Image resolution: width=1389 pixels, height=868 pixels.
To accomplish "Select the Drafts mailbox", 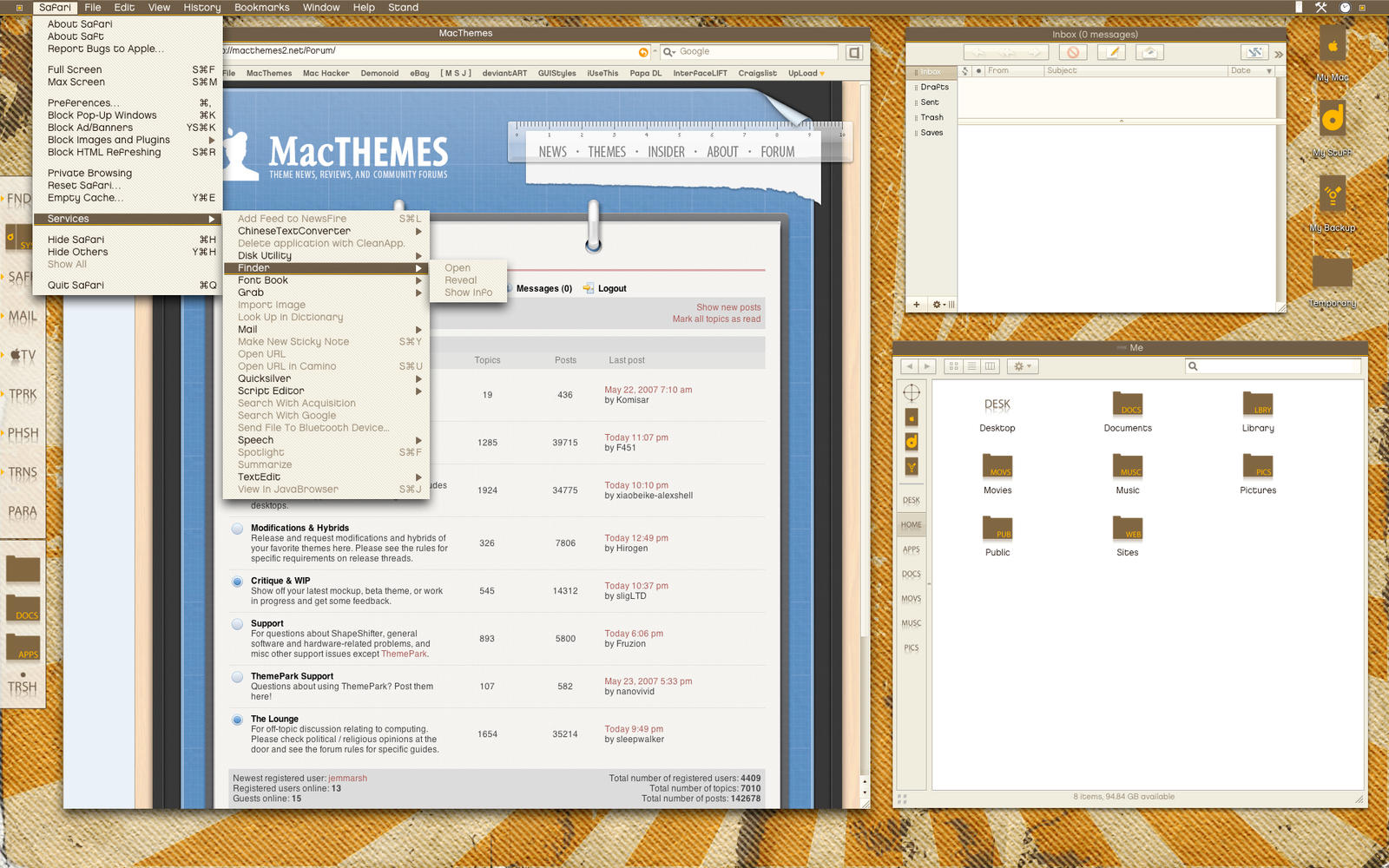I will [934, 87].
